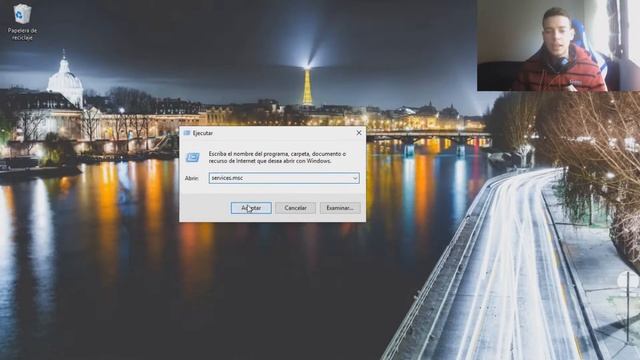Screen dimensions: 640x360
Task: Open the Papelera de reciclaje desktop icon
Action: pos(22,22)
